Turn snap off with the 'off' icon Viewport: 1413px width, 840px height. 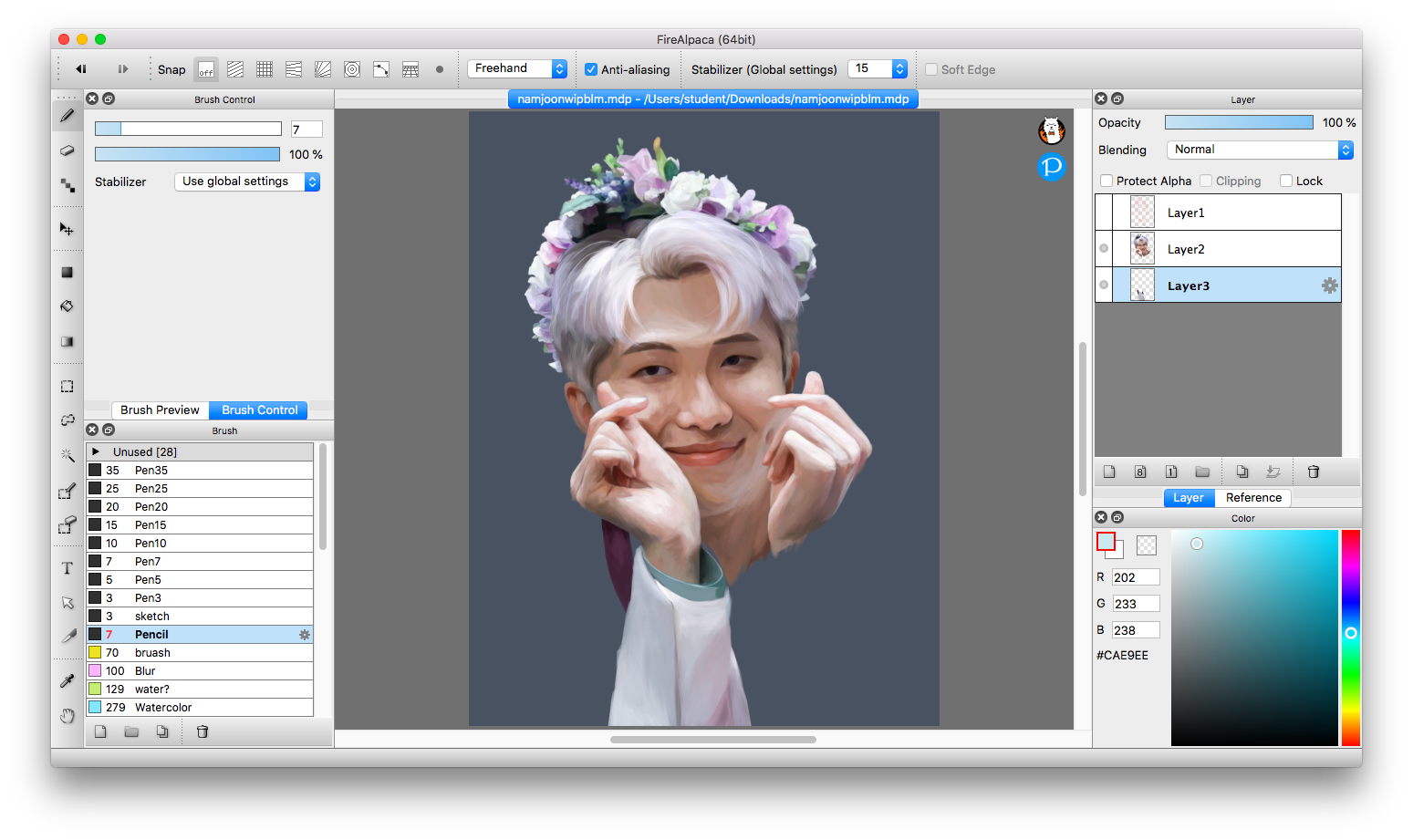coord(206,69)
